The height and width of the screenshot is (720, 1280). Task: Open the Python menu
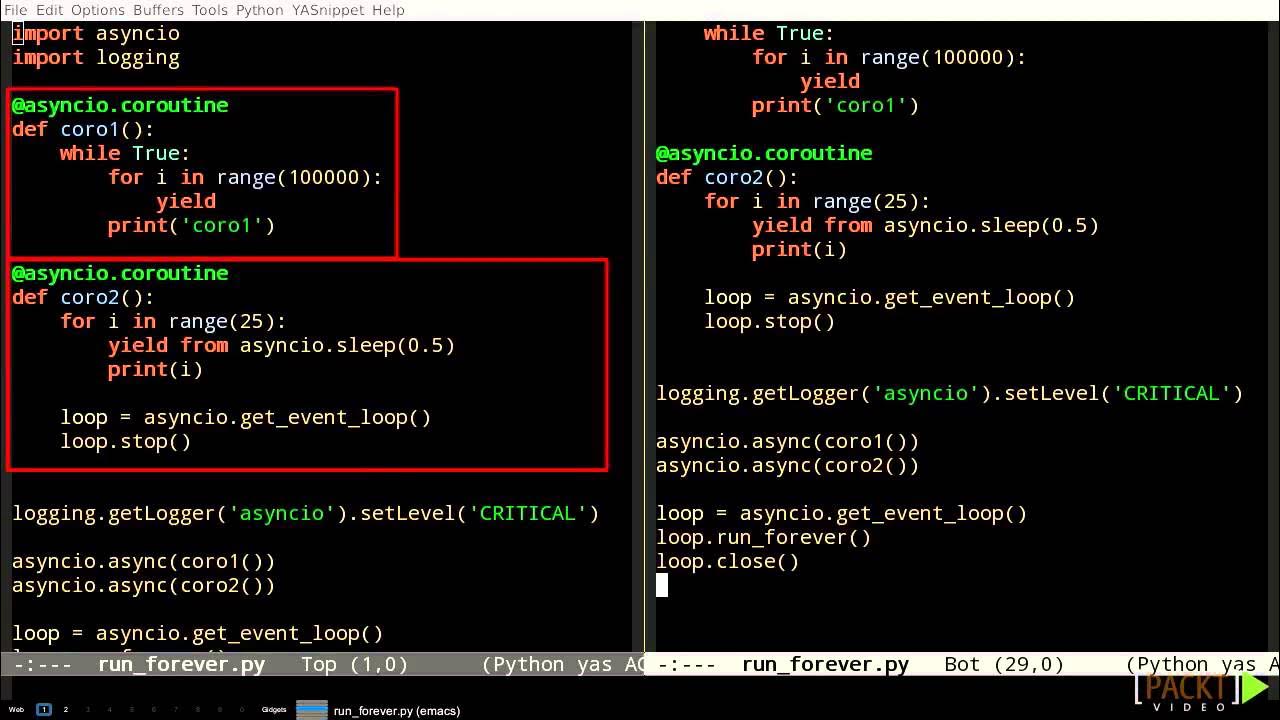pos(260,10)
